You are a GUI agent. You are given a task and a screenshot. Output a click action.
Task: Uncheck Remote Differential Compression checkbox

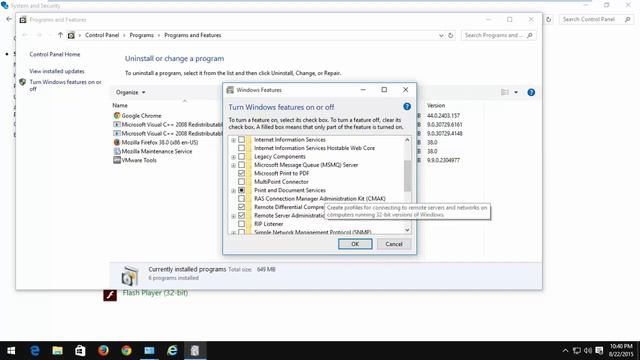[242, 207]
